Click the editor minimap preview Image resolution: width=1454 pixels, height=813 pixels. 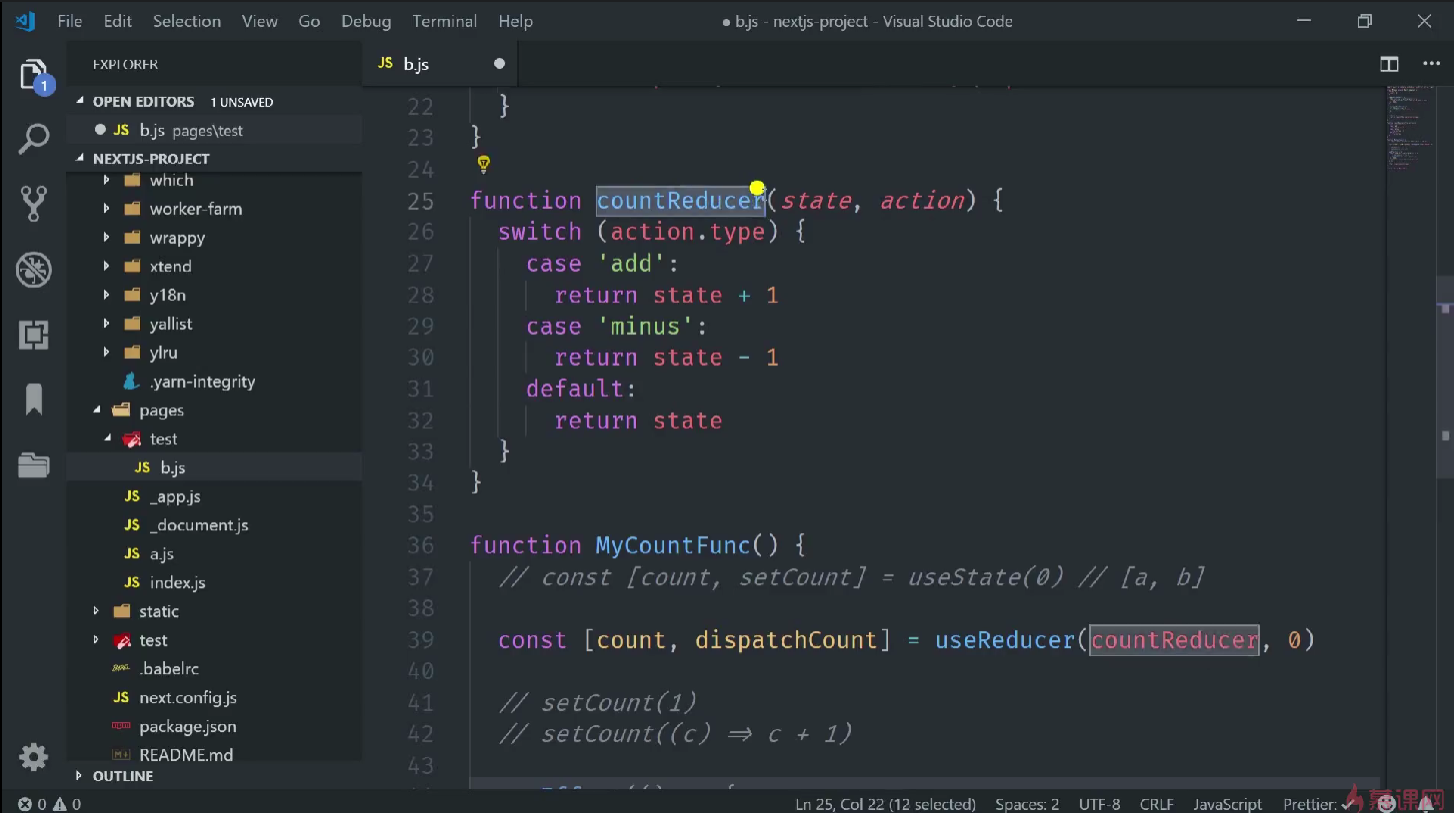point(1410,130)
